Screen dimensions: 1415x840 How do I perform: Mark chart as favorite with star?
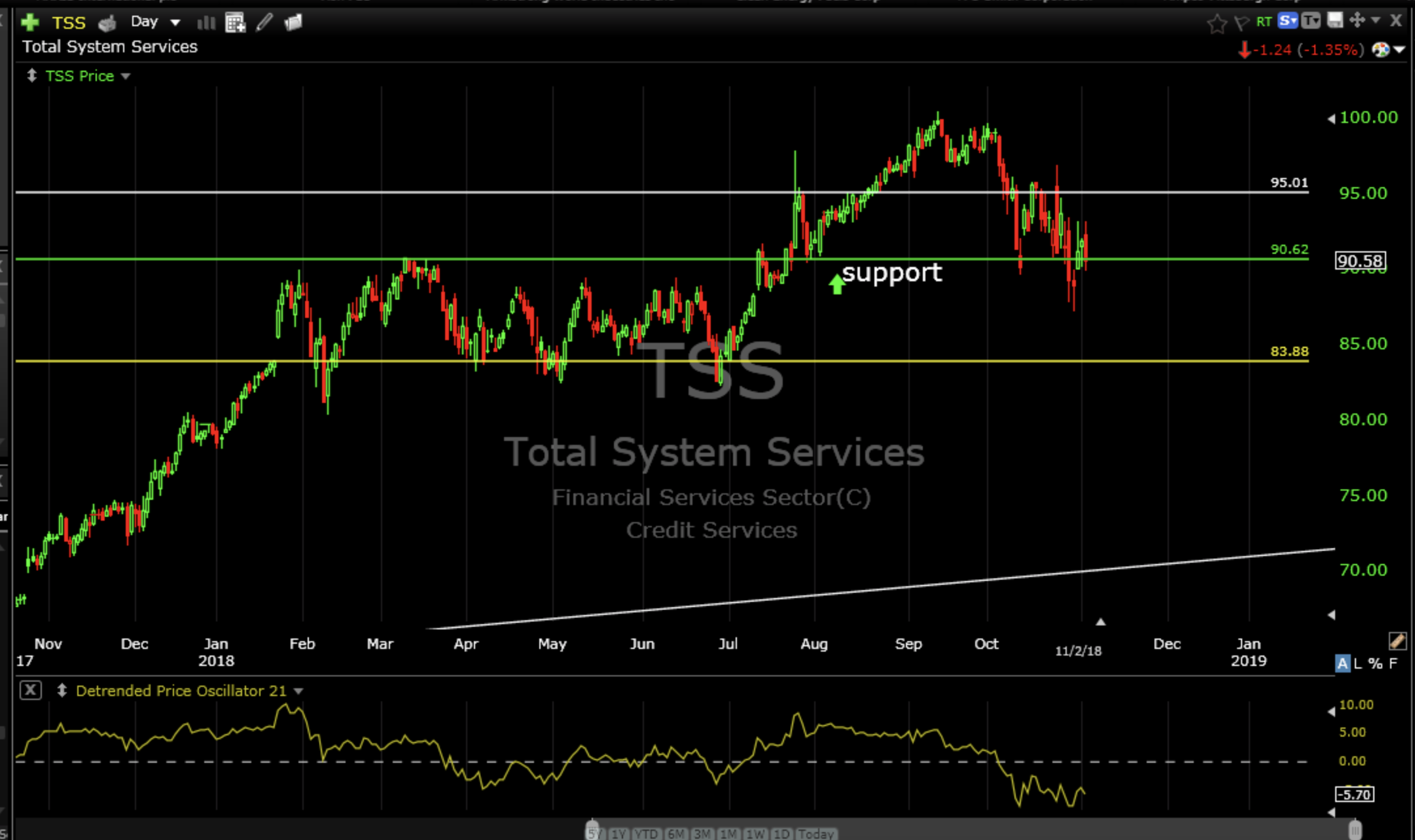pos(1217,24)
